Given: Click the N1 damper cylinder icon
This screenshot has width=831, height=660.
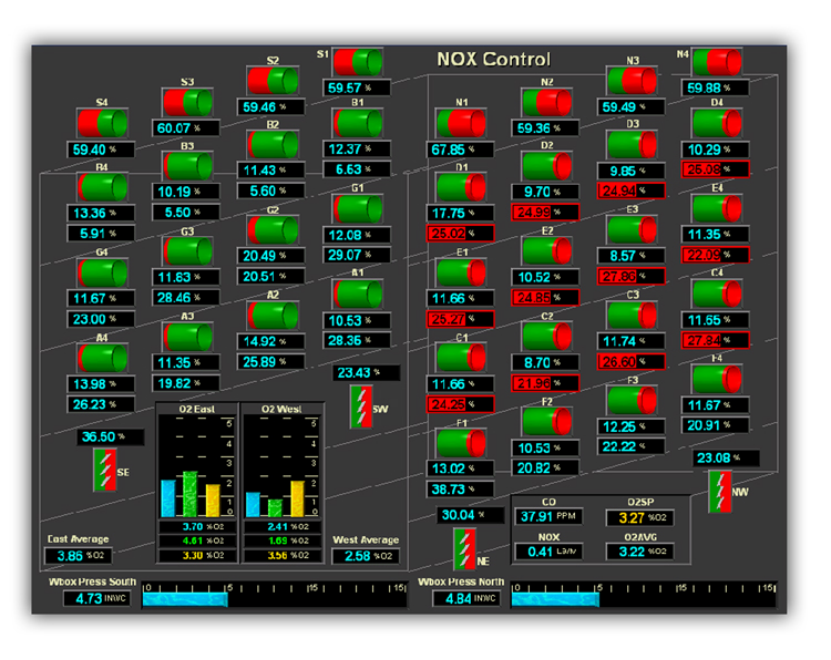Looking at the screenshot, I should click(460, 123).
